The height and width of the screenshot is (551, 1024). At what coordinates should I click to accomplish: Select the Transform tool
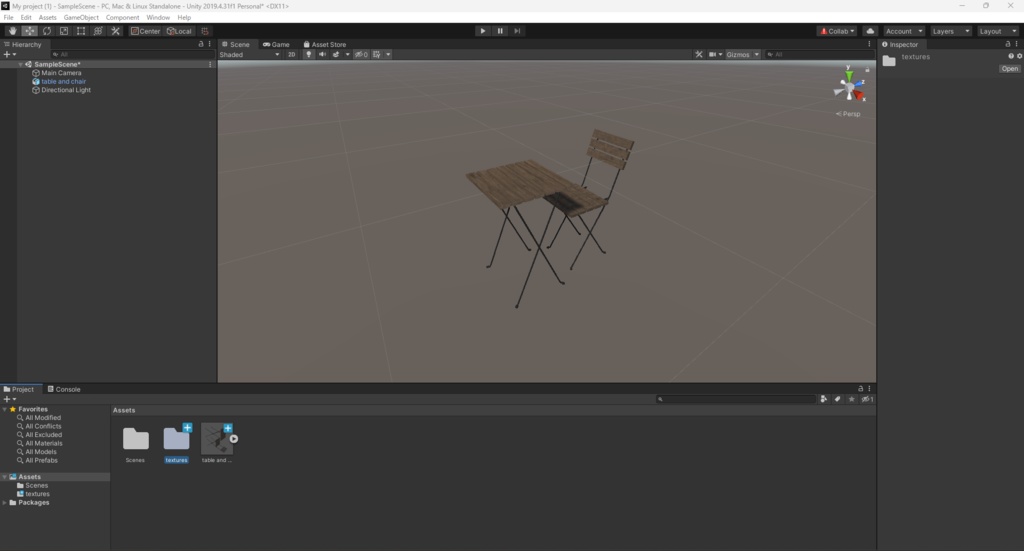pos(98,31)
